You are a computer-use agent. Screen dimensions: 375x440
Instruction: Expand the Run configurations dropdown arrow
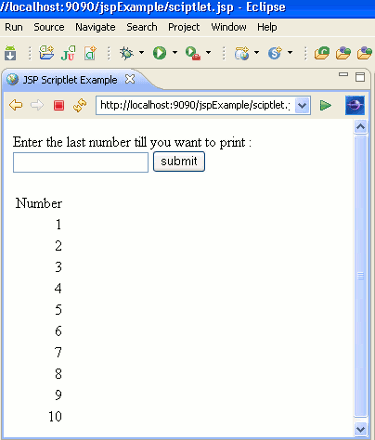(x=175, y=52)
